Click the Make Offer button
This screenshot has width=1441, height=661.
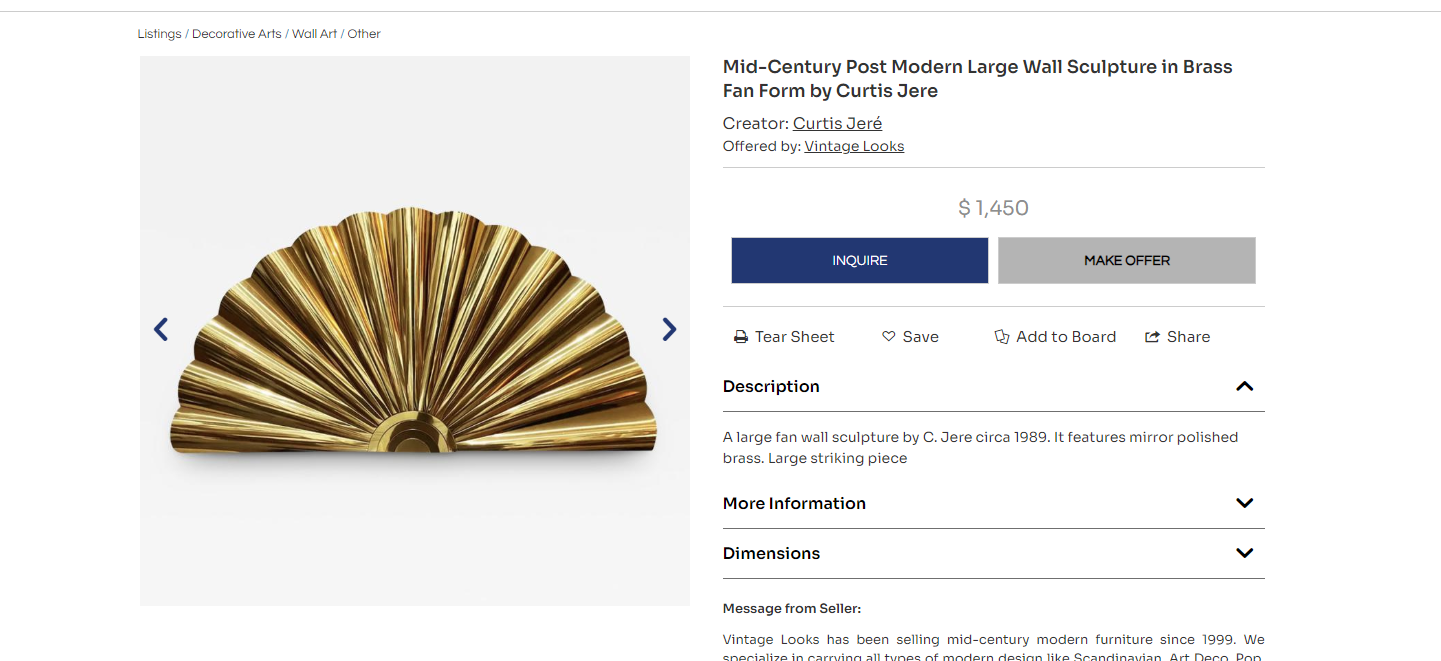coord(1126,260)
